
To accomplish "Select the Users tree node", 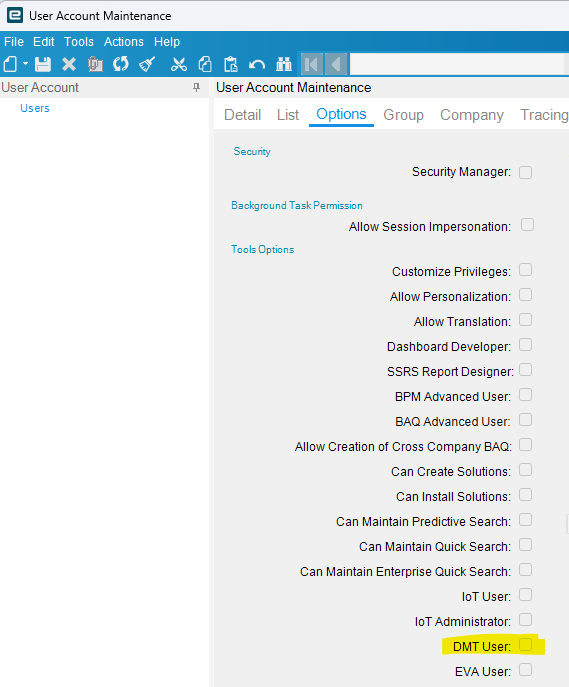I will (x=35, y=108).
